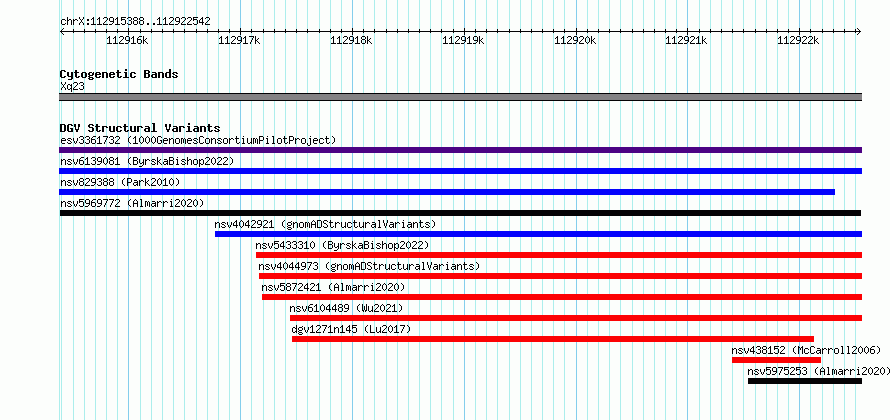
Task: Open dgv1271n145 (Lu2017) label
Action: tap(351, 329)
